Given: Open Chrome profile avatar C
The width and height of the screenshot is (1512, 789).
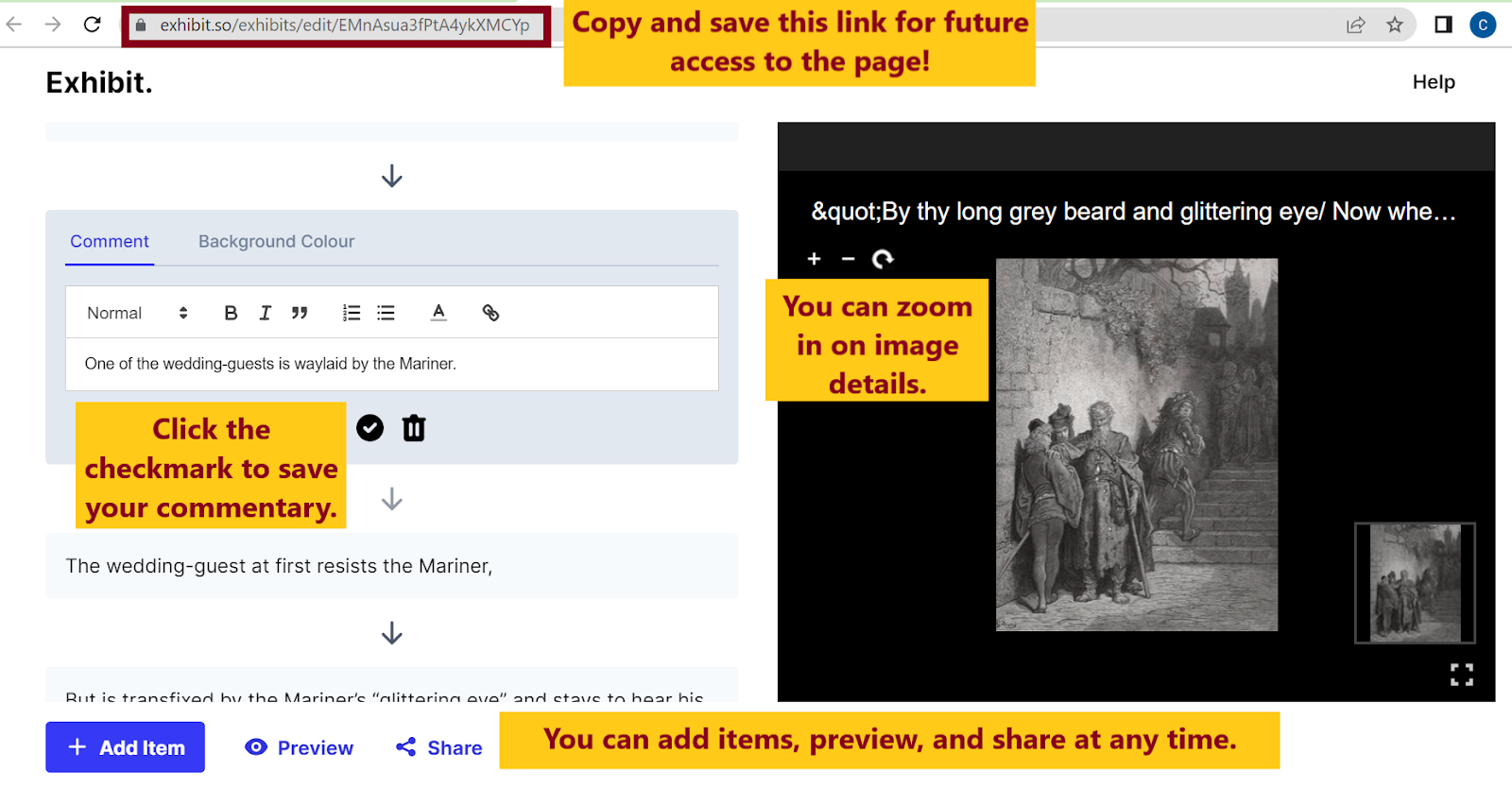Looking at the screenshot, I should click(x=1483, y=26).
